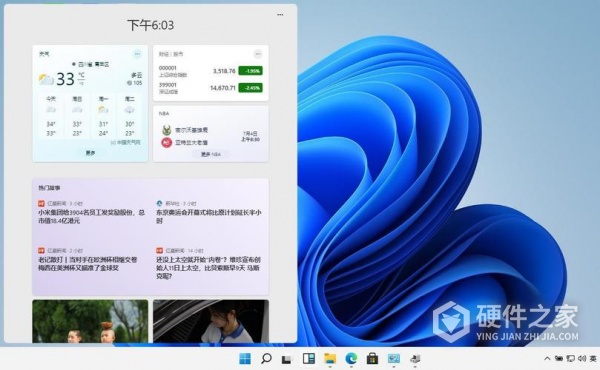Open the blue monitor app on taskbar

[393, 359]
